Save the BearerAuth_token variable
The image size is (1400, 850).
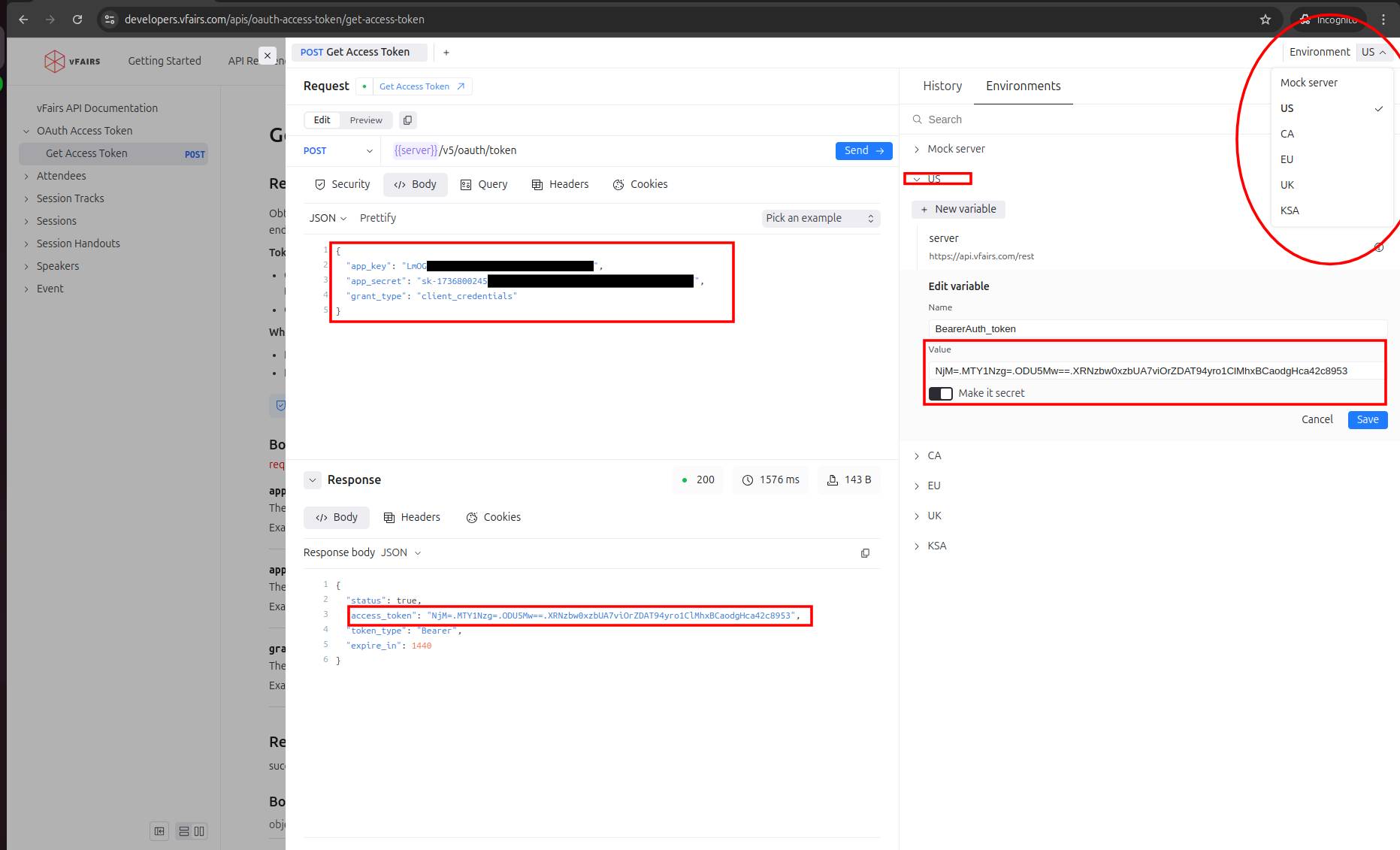tap(1367, 419)
